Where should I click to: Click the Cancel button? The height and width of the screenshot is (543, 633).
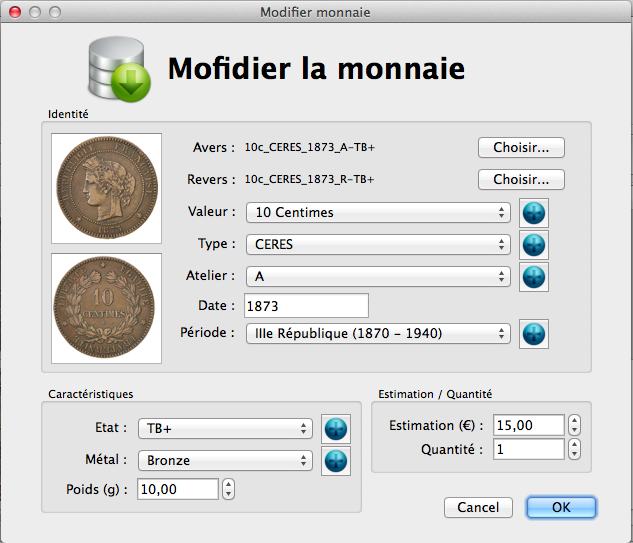(x=478, y=508)
